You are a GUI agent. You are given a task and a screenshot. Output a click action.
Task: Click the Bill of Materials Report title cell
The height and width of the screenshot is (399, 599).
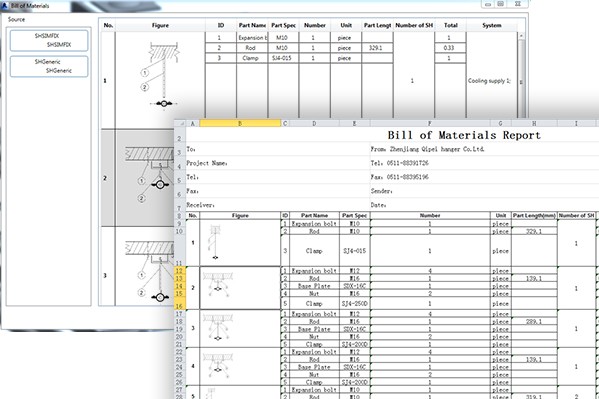point(464,135)
